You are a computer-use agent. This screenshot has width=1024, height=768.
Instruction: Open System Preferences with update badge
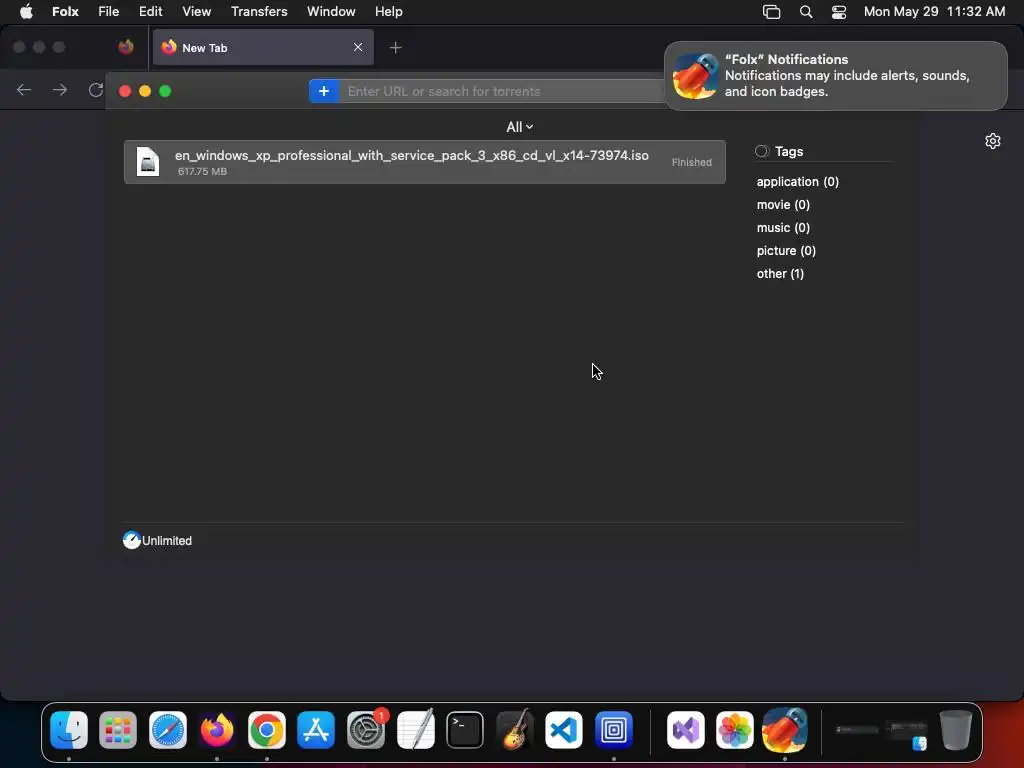366,729
